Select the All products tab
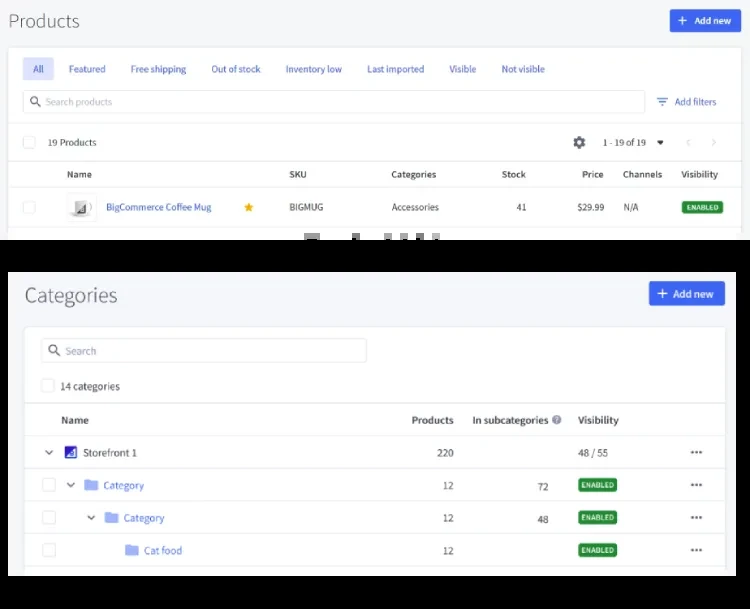The height and width of the screenshot is (609, 750). pyautogui.click(x=38, y=69)
